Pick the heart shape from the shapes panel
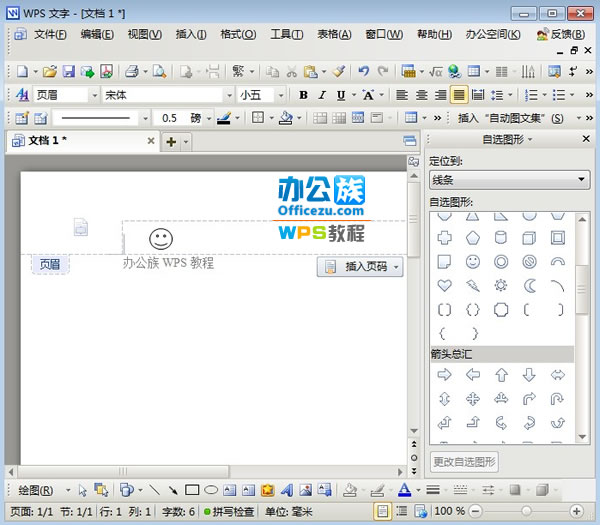Image resolution: width=600 pixels, height=525 pixels. [444, 286]
